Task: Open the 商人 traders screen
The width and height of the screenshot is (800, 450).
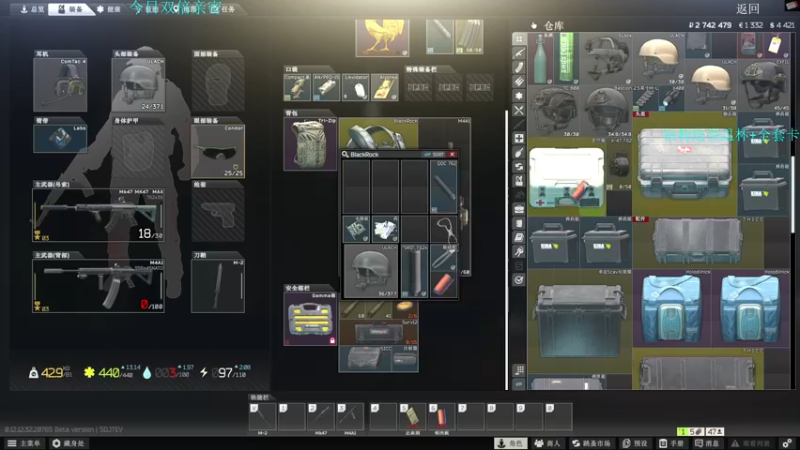Action: [547, 443]
